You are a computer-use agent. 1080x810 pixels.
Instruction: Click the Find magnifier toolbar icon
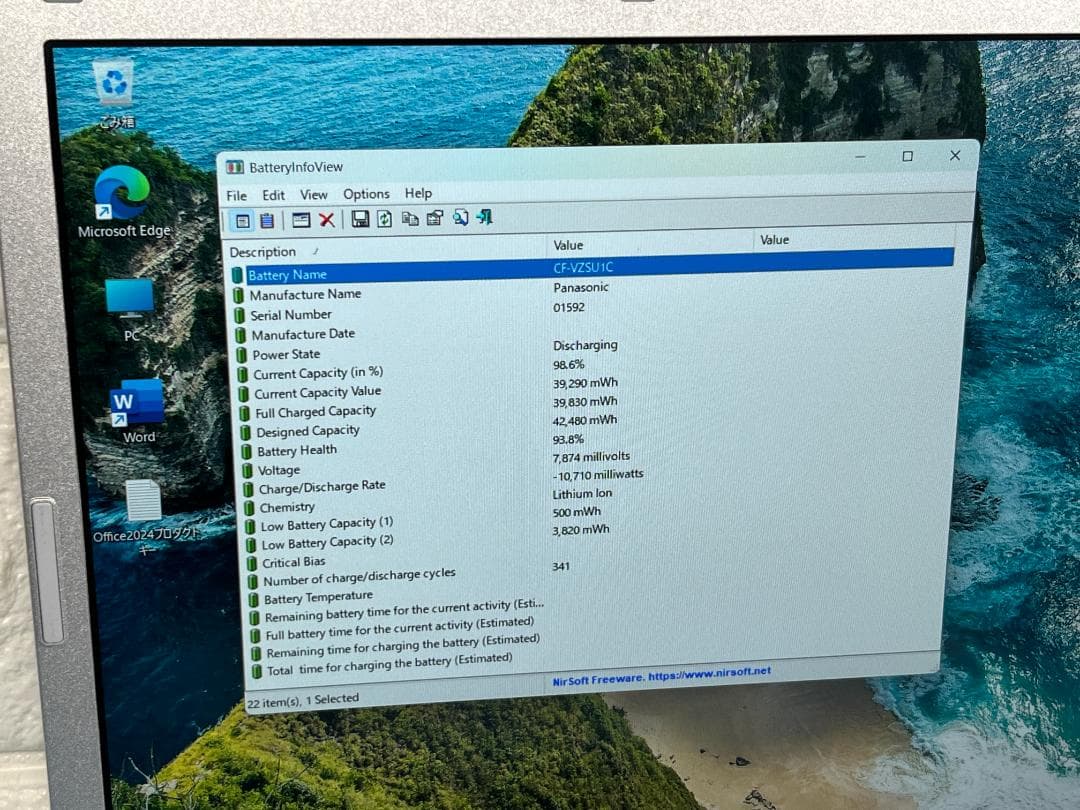point(460,218)
